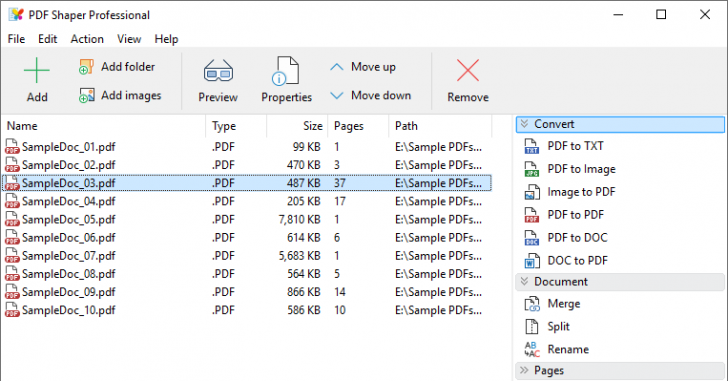Click the Add images icon

tap(86, 96)
